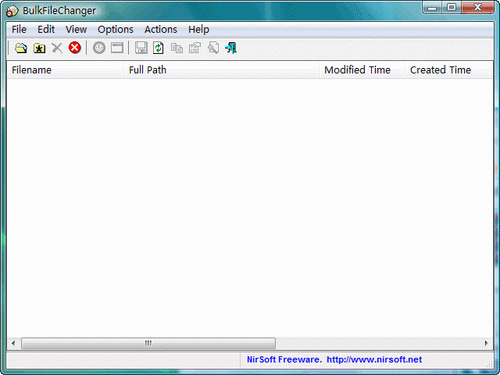The height and width of the screenshot is (375, 500).
Task: Open the File menu
Action: (19, 29)
